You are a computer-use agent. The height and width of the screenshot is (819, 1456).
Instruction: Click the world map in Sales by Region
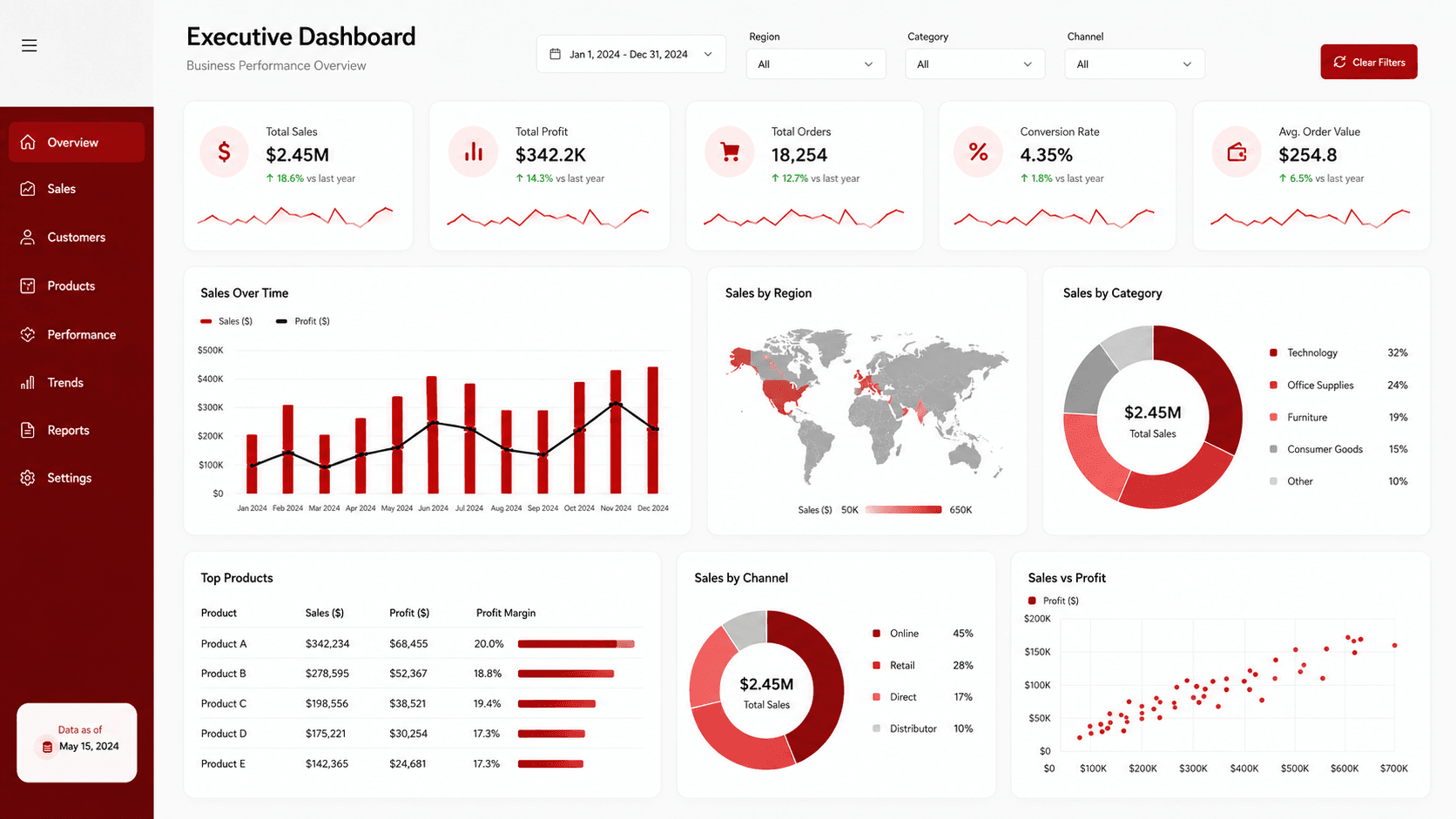click(866, 405)
